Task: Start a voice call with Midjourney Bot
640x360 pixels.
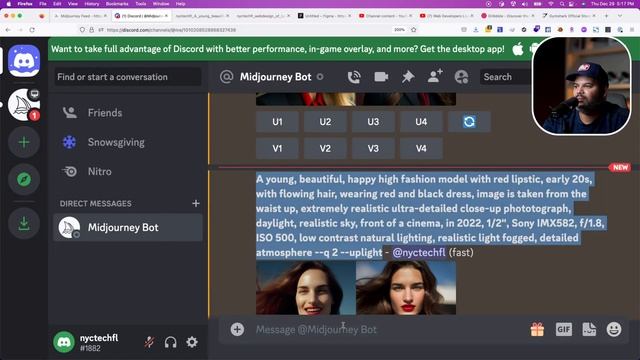Action: pyautogui.click(x=354, y=77)
